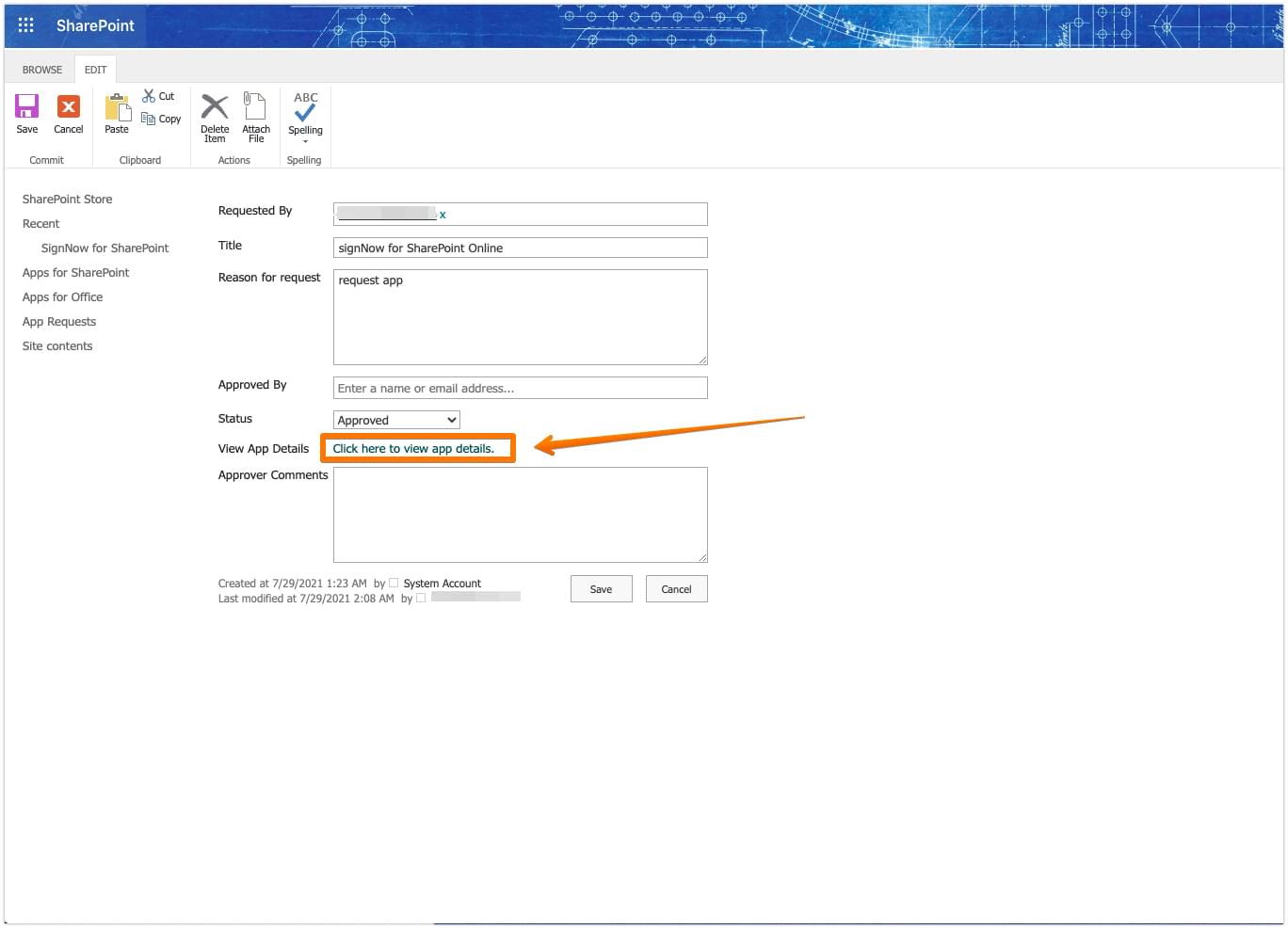
Task: Open the SharePoint app launcher waffle icon
Action: click(x=25, y=25)
